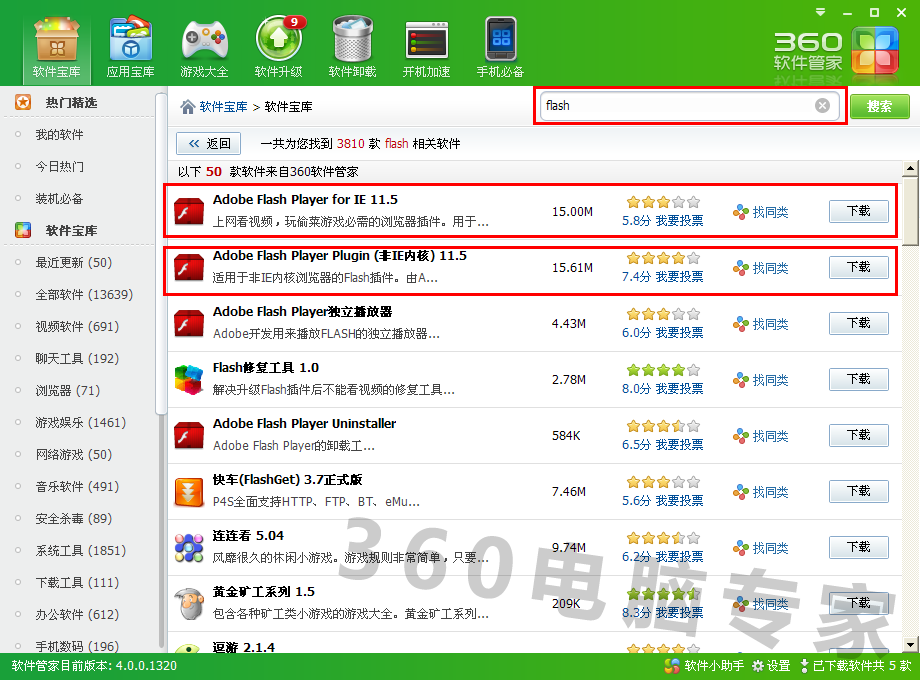Download Adobe Flash Player独立播放器
Screen dimensions: 920x680
pyautogui.click(x=858, y=323)
